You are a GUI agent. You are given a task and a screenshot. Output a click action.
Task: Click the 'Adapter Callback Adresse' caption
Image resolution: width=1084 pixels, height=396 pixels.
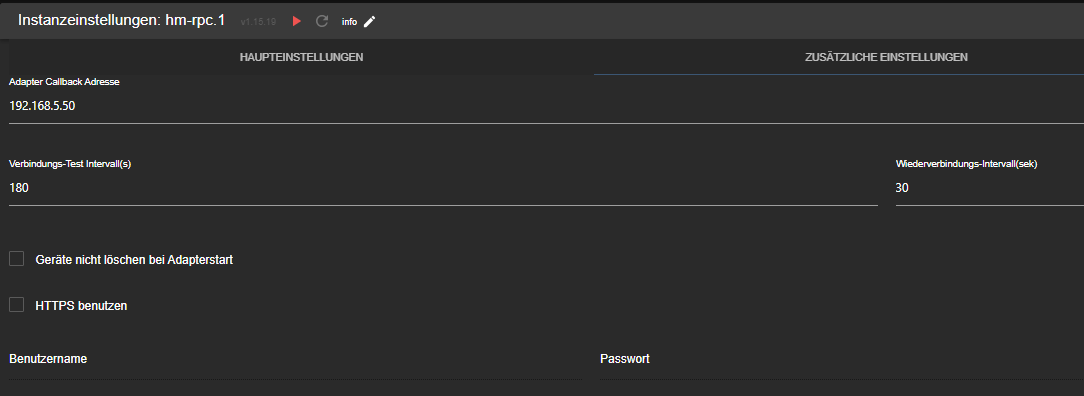tap(64, 82)
